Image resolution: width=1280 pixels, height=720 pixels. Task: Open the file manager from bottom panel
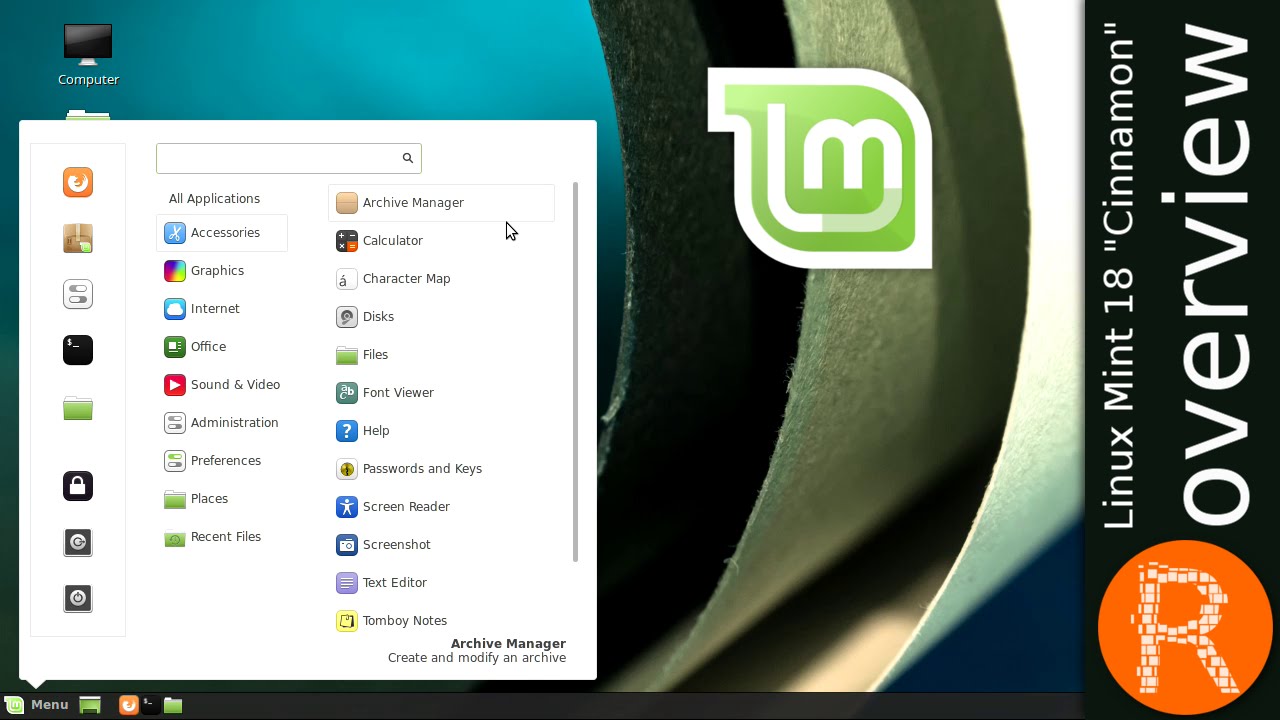coord(173,705)
